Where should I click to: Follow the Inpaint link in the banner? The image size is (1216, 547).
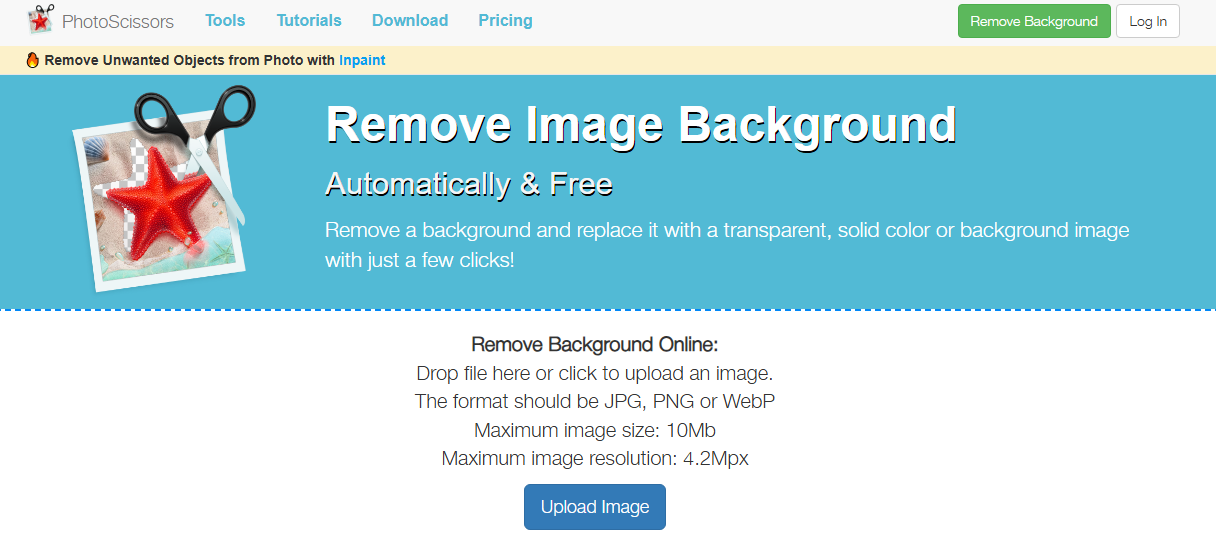(362, 60)
